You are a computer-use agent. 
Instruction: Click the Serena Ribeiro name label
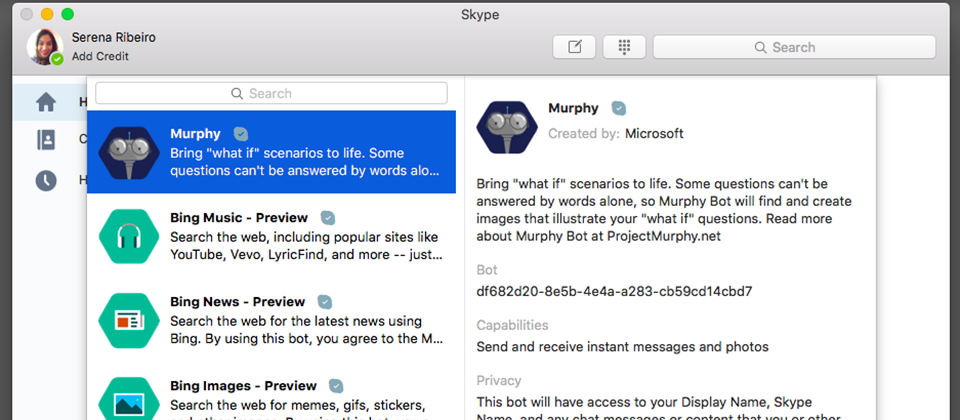tap(114, 37)
